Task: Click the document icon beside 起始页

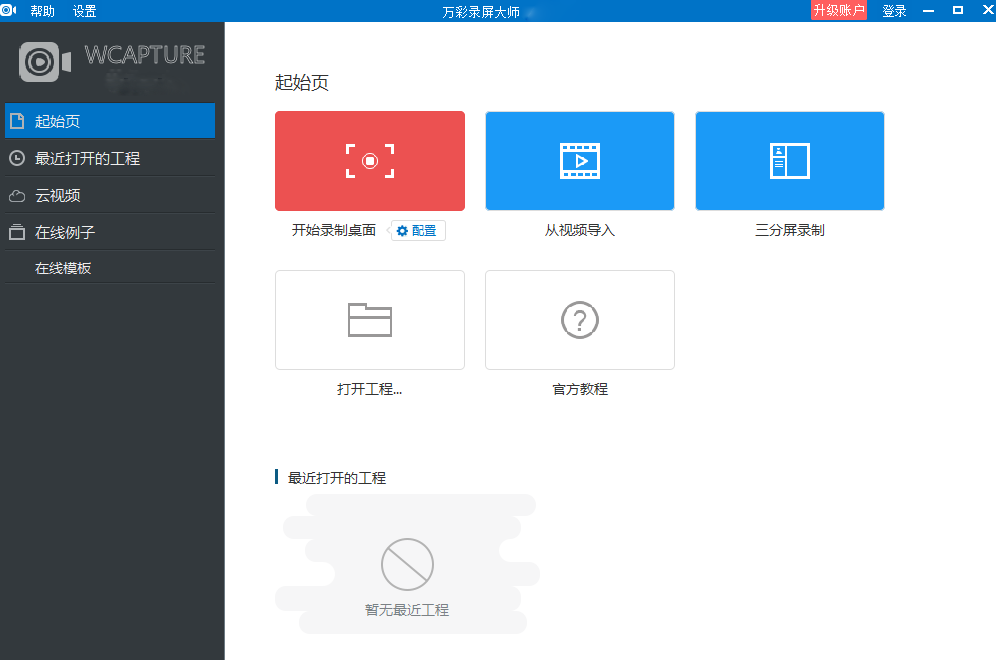Action: click(16, 120)
